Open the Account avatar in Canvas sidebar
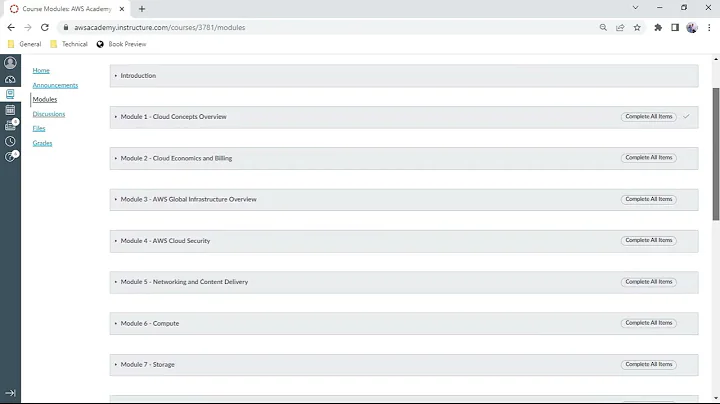 [10, 62]
